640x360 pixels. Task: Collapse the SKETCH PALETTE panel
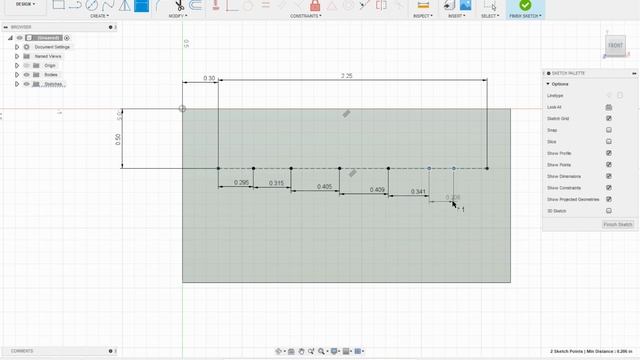pyautogui.click(x=634, y=73)
